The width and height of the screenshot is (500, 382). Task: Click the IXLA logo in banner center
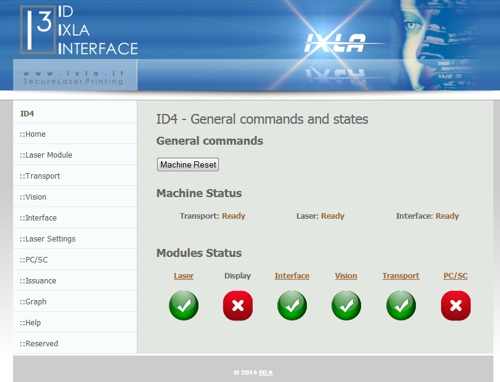pyautogui.click(x=335, y=43)
